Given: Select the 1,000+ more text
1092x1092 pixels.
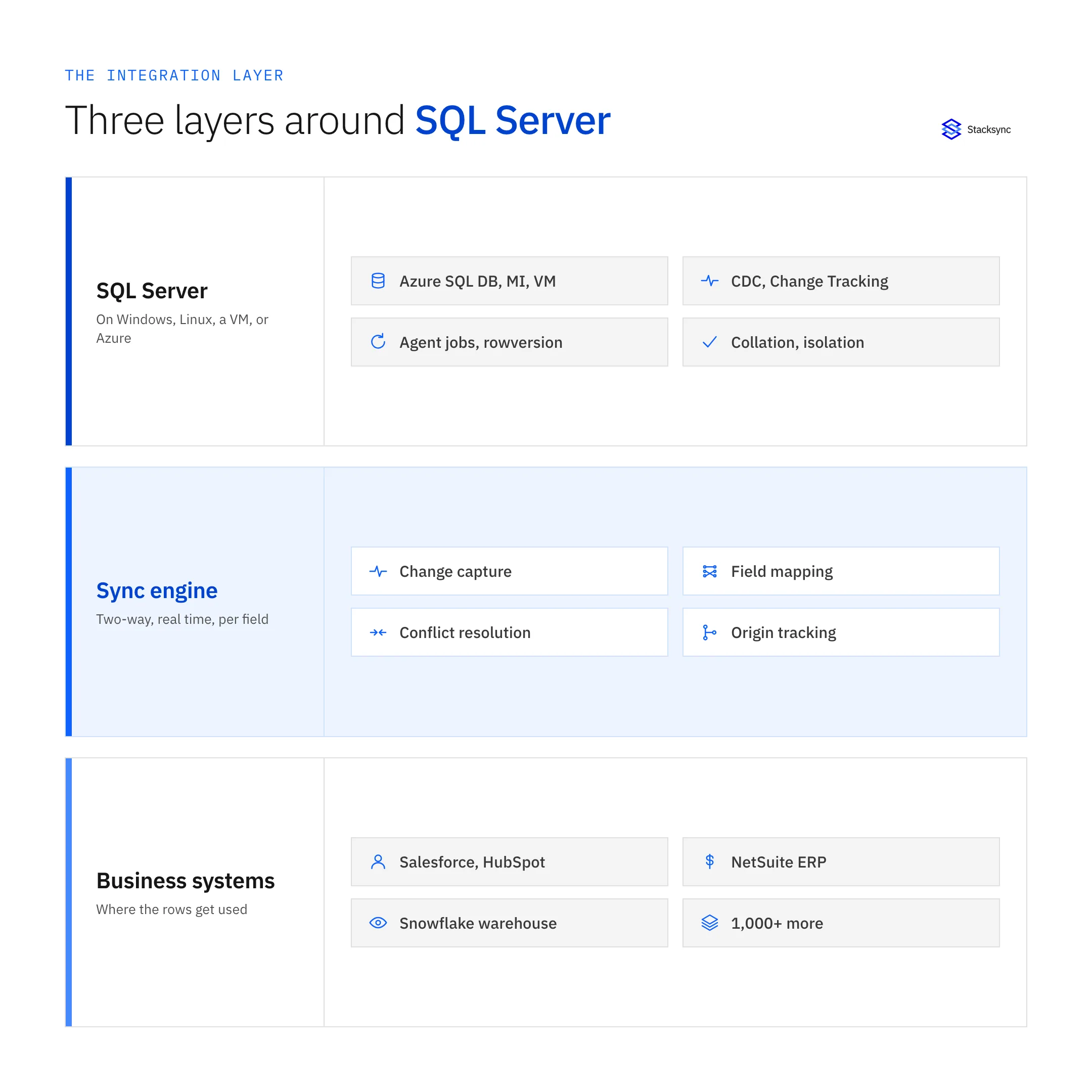Looking at the screenshot, I should coord(777,924).
